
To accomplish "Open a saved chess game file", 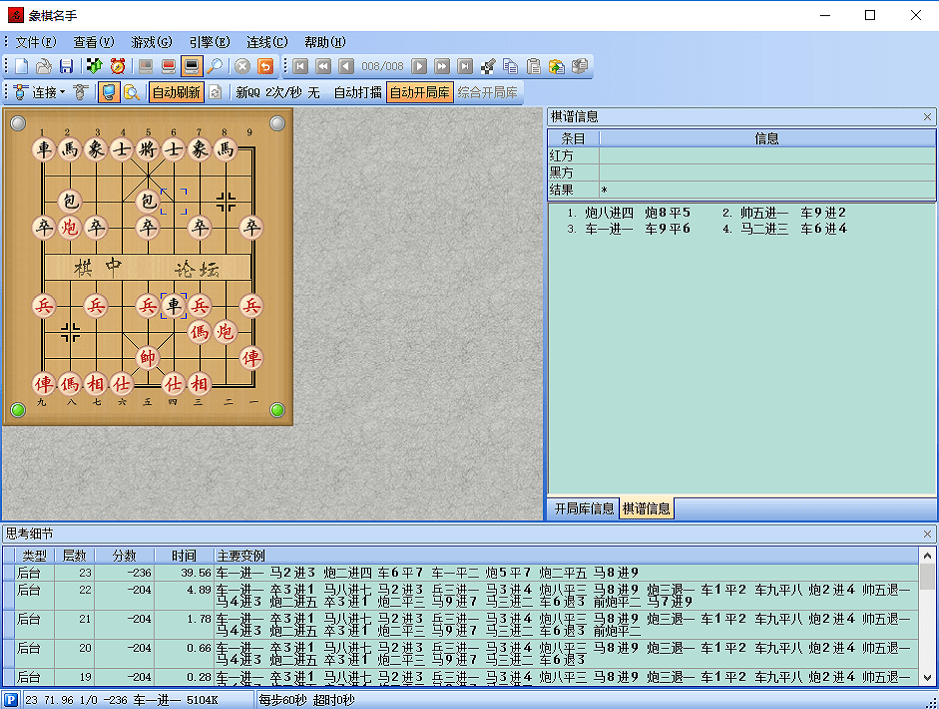I will (43, 66).
